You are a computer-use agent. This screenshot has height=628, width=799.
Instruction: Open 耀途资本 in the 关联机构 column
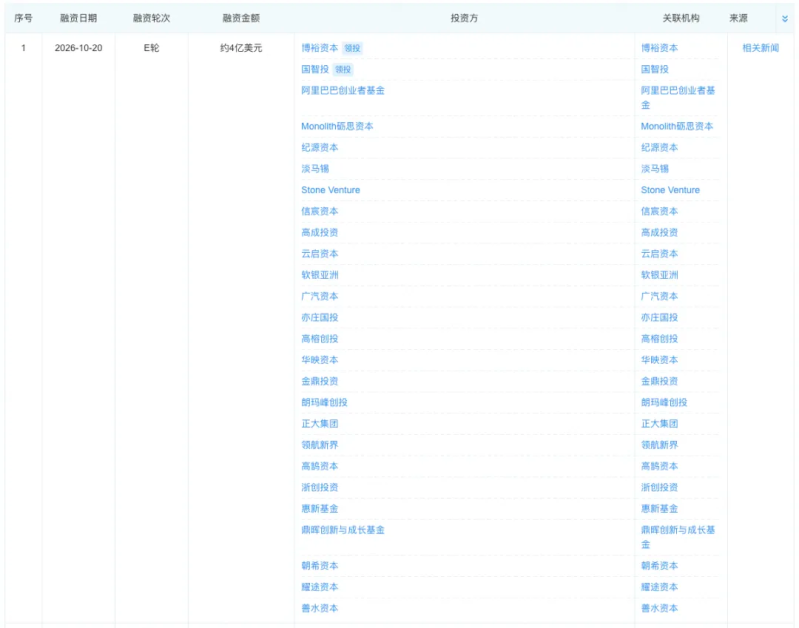[659, 587]
